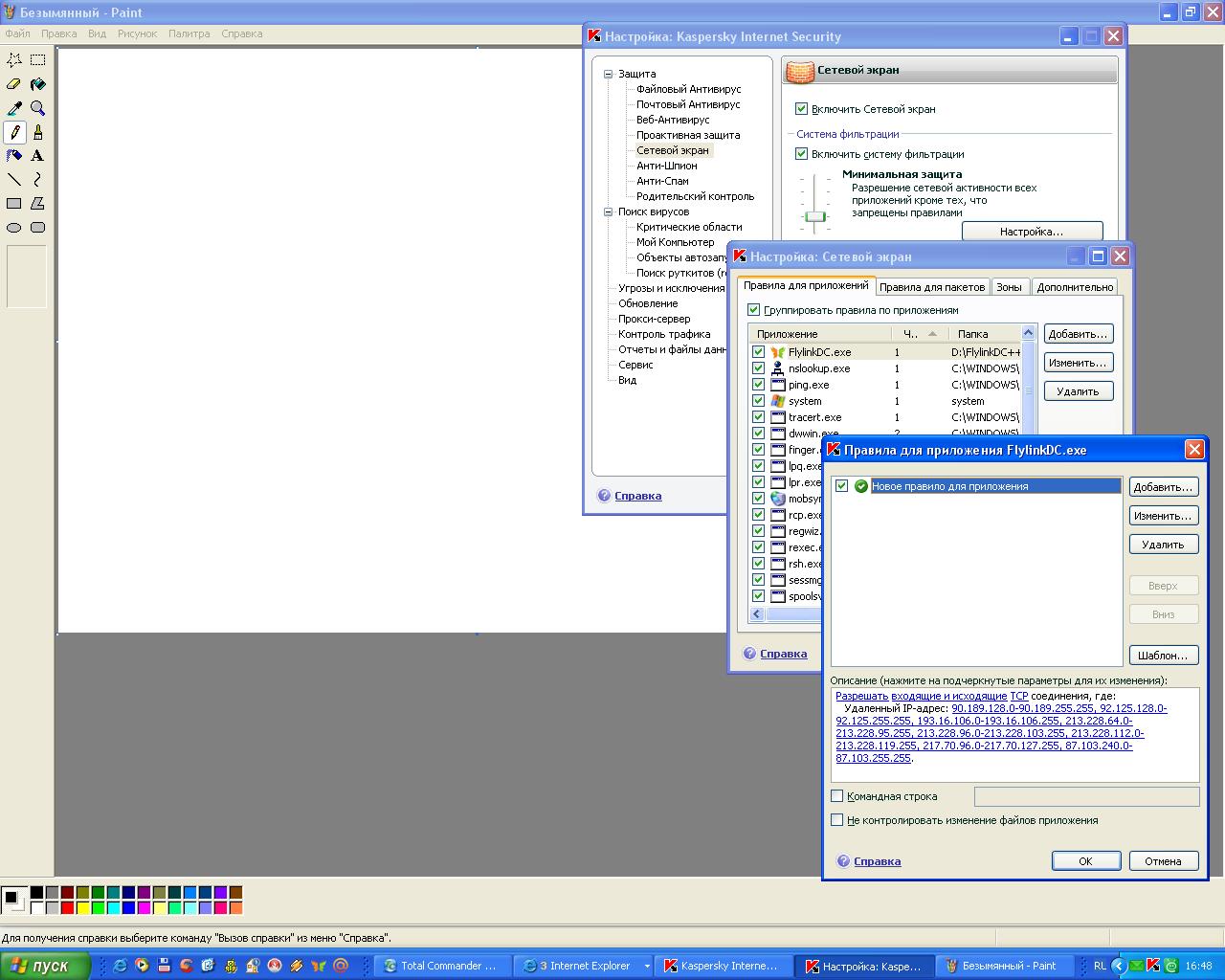Choose the Rectangle shape tool

click(x=14, y=203)
